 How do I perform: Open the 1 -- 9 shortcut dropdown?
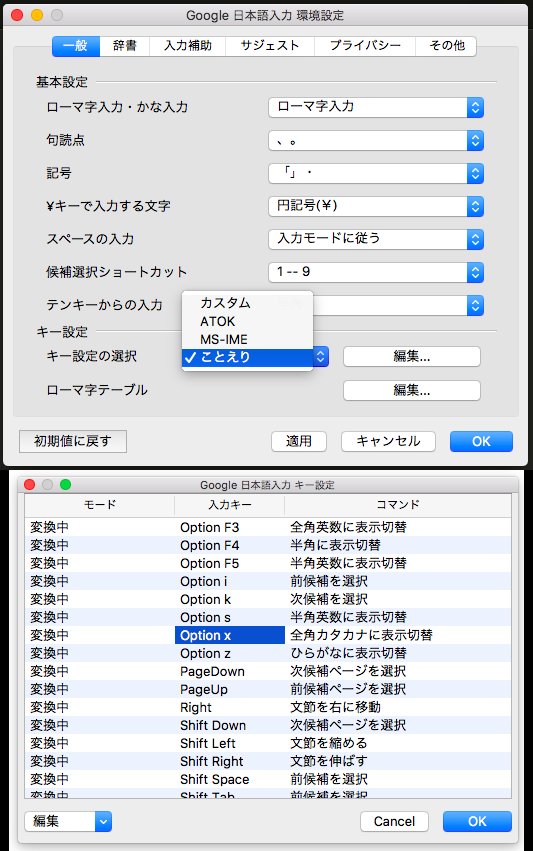[x=376, y=272]
